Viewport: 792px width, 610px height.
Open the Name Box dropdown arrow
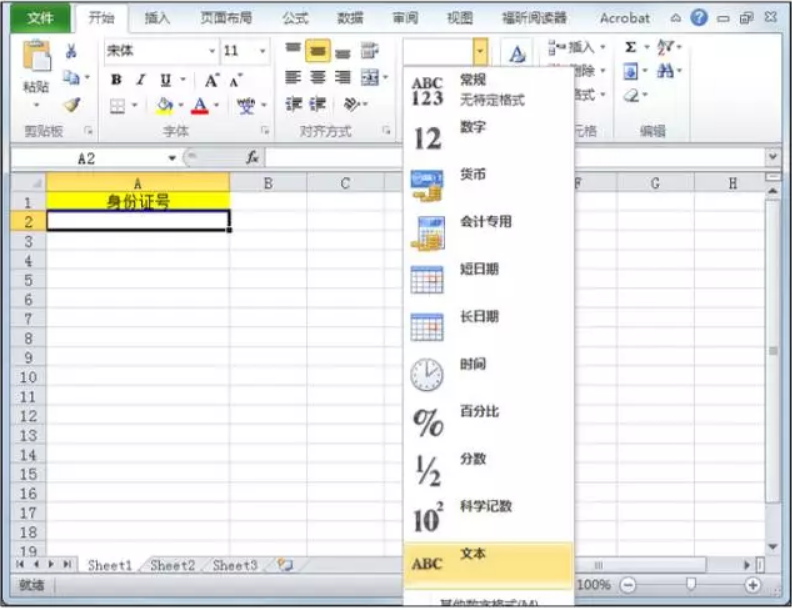[x=172, y=159]
